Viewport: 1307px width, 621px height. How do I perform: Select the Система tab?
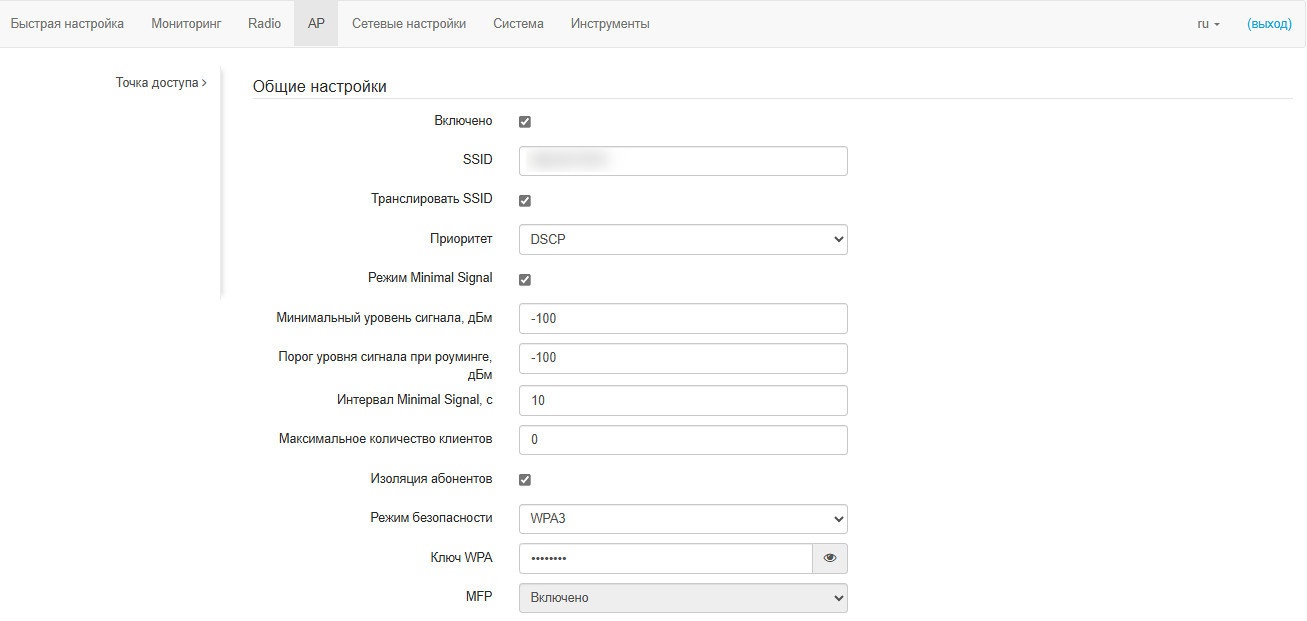click(x=518, y=24)
